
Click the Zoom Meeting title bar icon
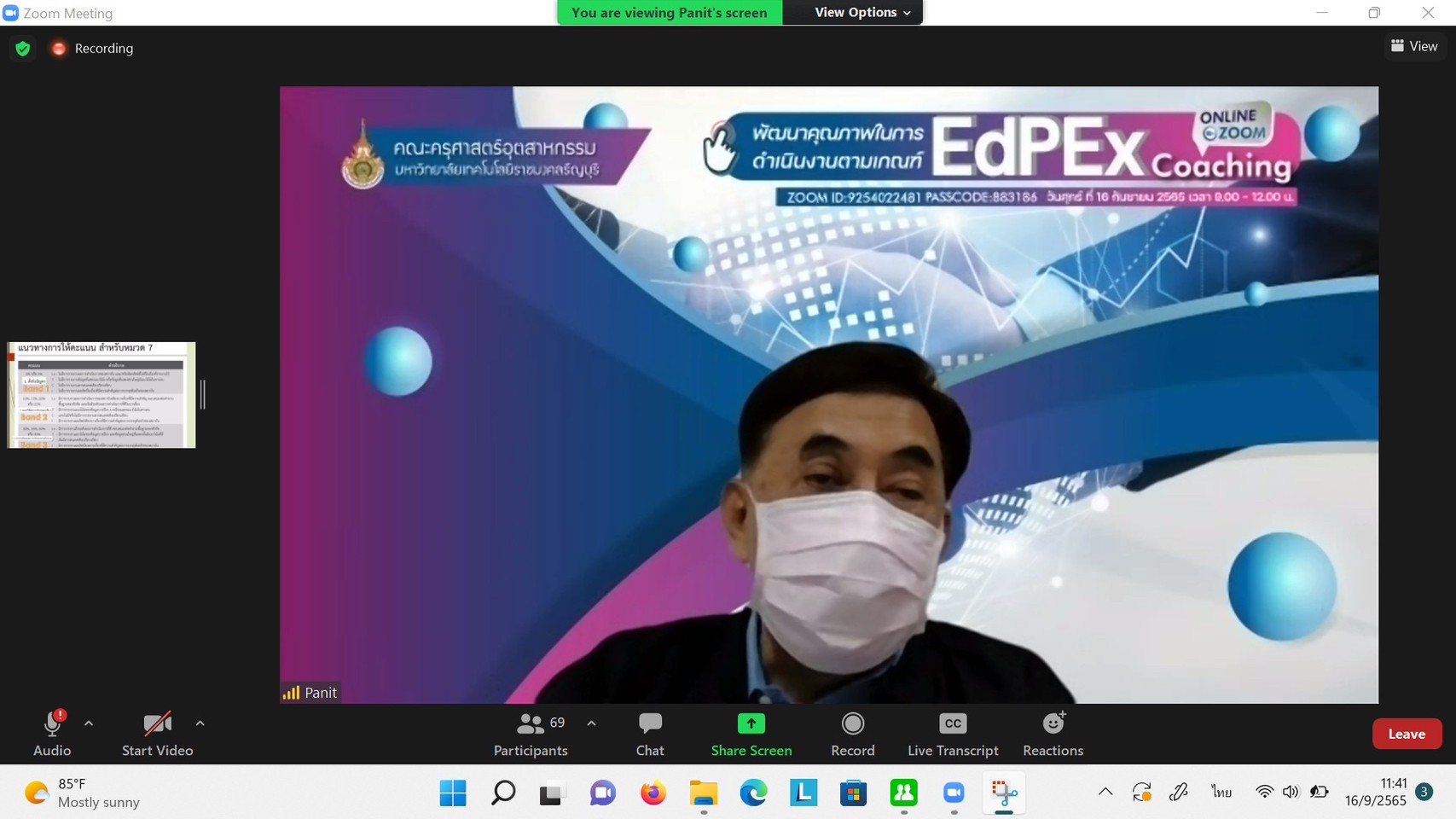[x=11, y=13]
